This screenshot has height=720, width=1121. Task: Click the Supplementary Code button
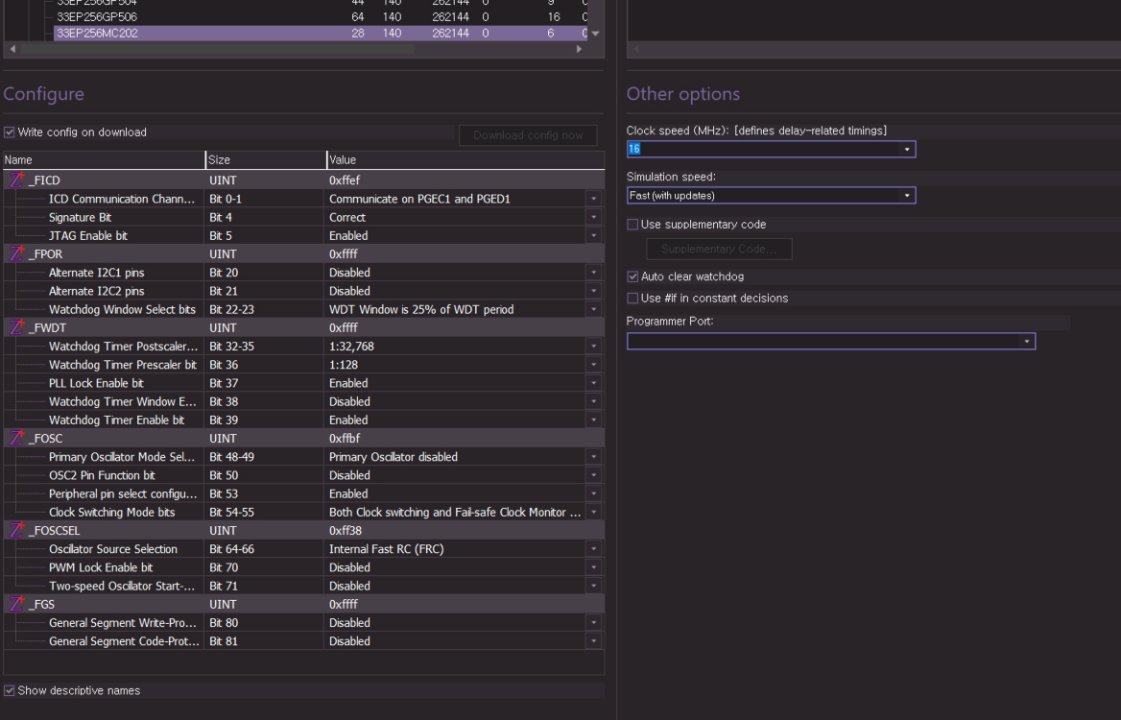coord(719,249)
